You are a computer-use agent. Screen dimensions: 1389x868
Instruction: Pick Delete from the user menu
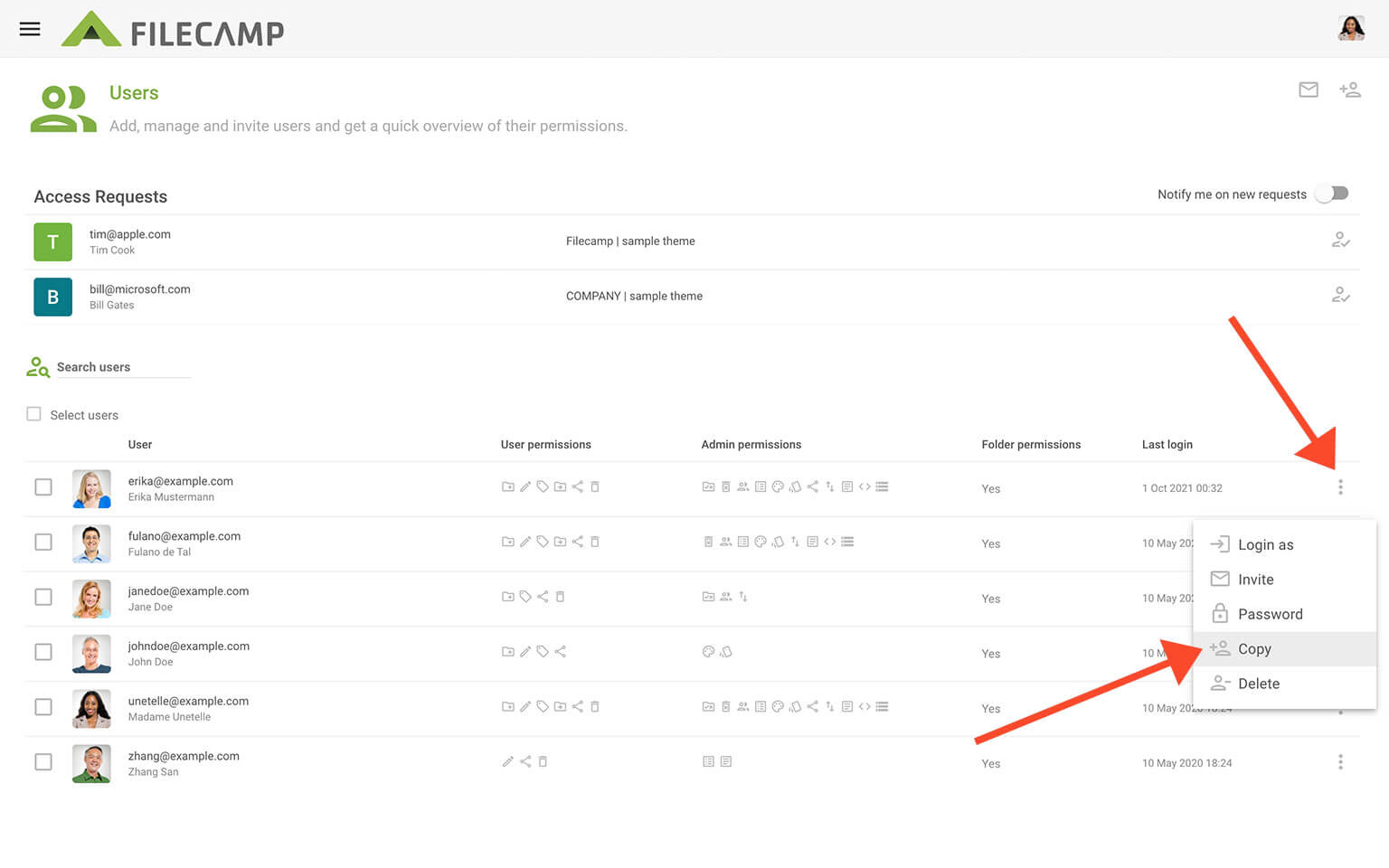1258,684
